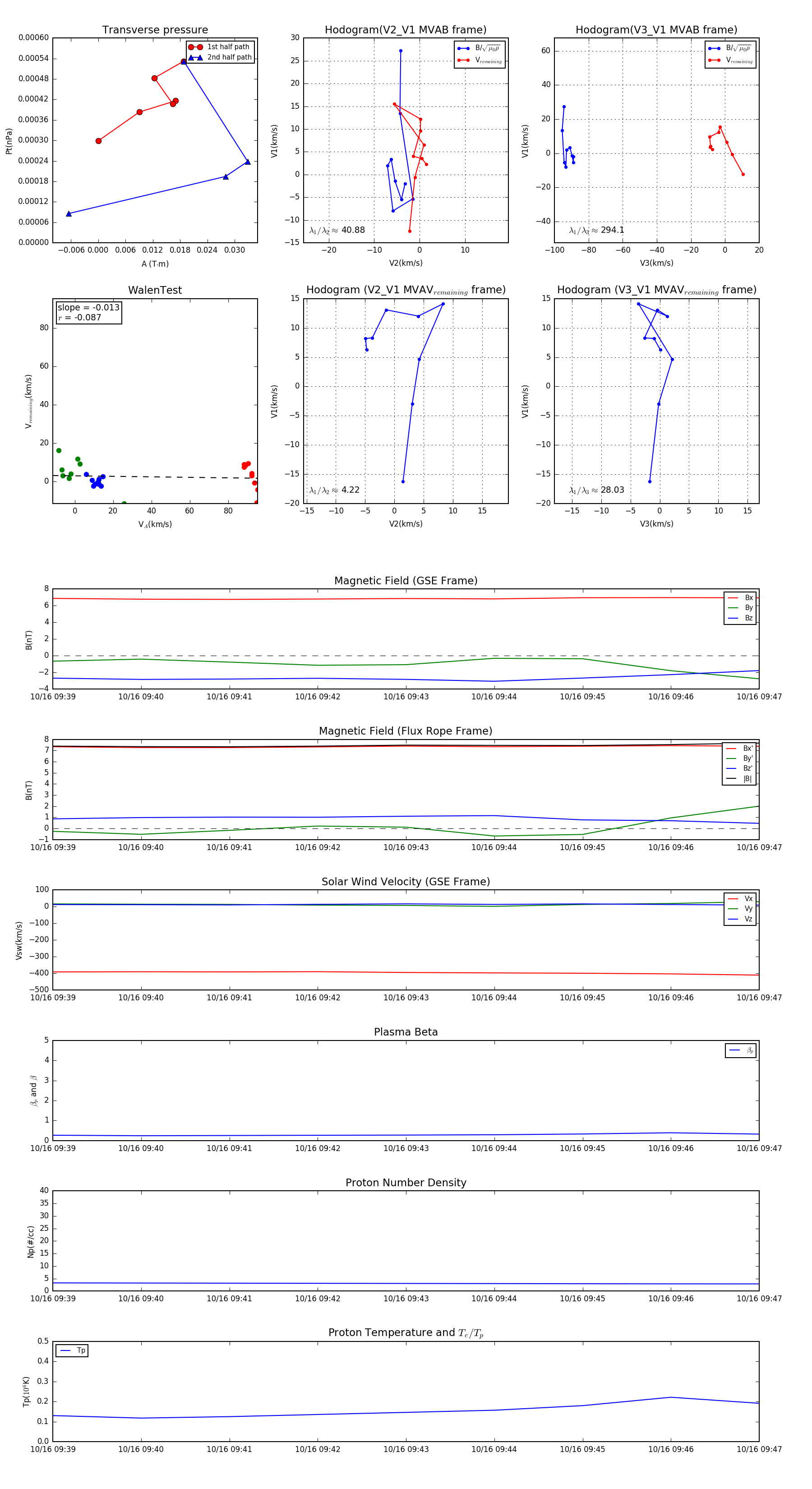The width and height of the screenshot is (812, 1489).
Task: Select Bx' entry in Flux Rope legend
Action: 740,749
